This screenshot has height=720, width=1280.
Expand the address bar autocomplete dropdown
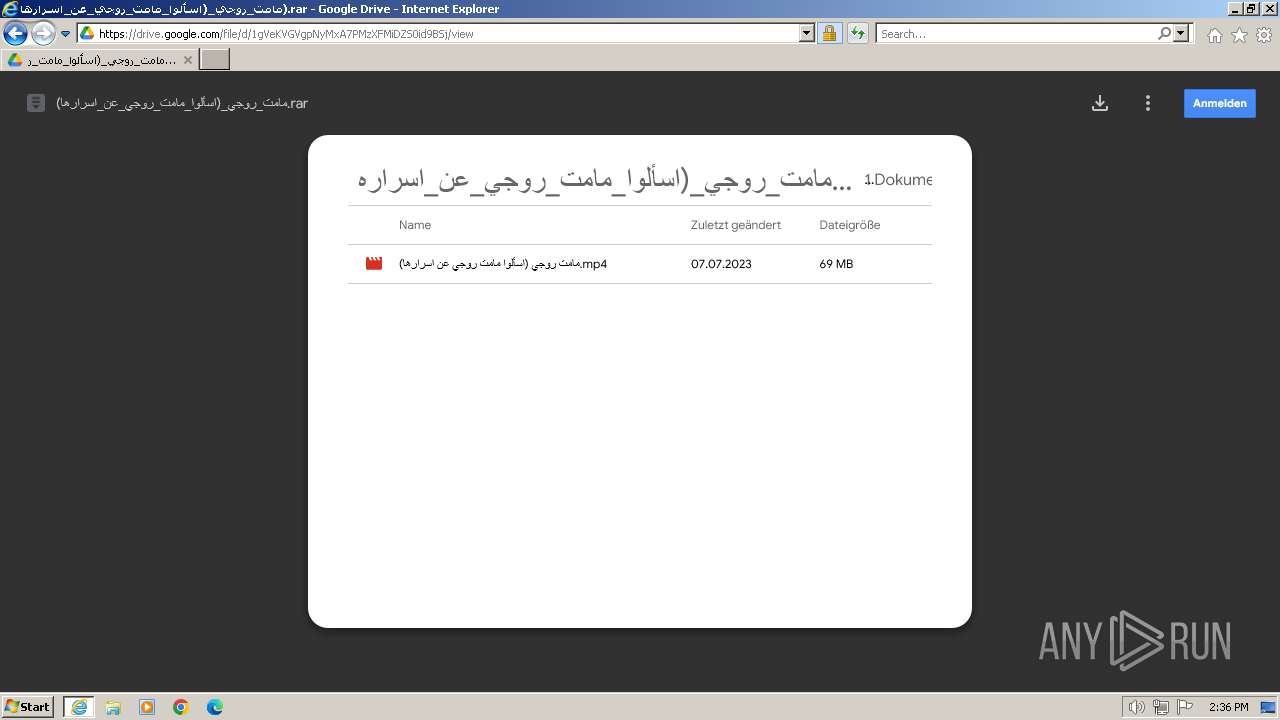coord(807,33)
